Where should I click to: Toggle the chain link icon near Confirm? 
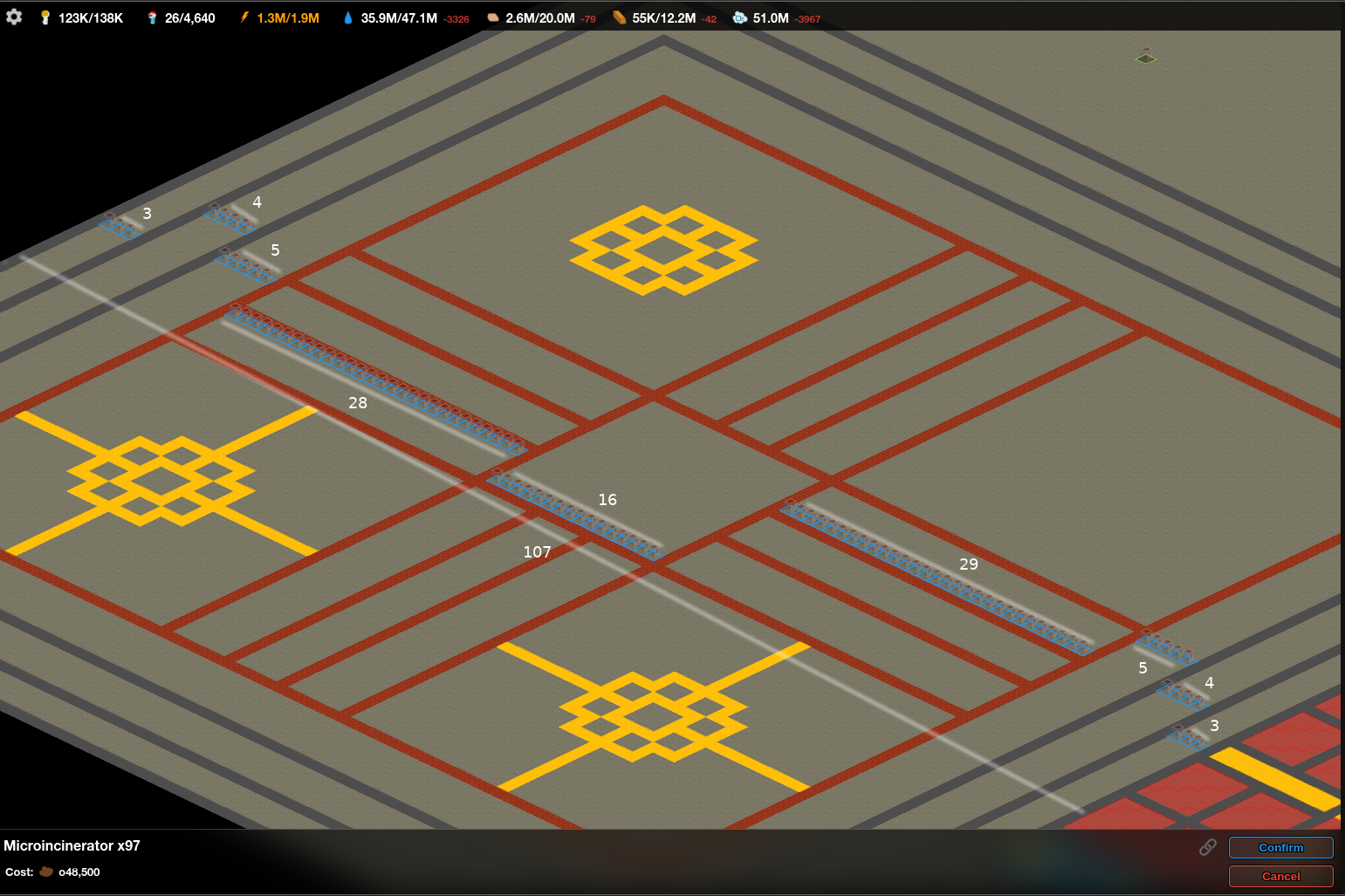click(x=1208, y=846)
